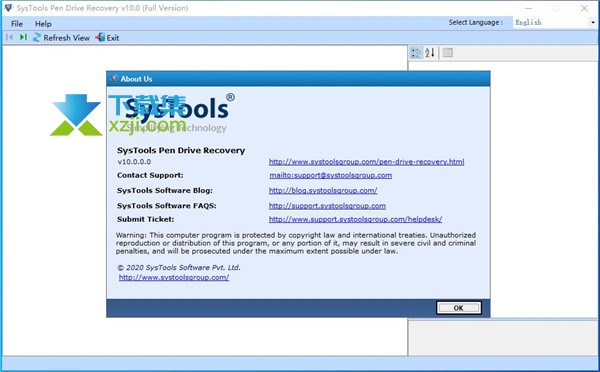Click the version text v10.0.0.0

pyautogui.click(x=134, y=162)
